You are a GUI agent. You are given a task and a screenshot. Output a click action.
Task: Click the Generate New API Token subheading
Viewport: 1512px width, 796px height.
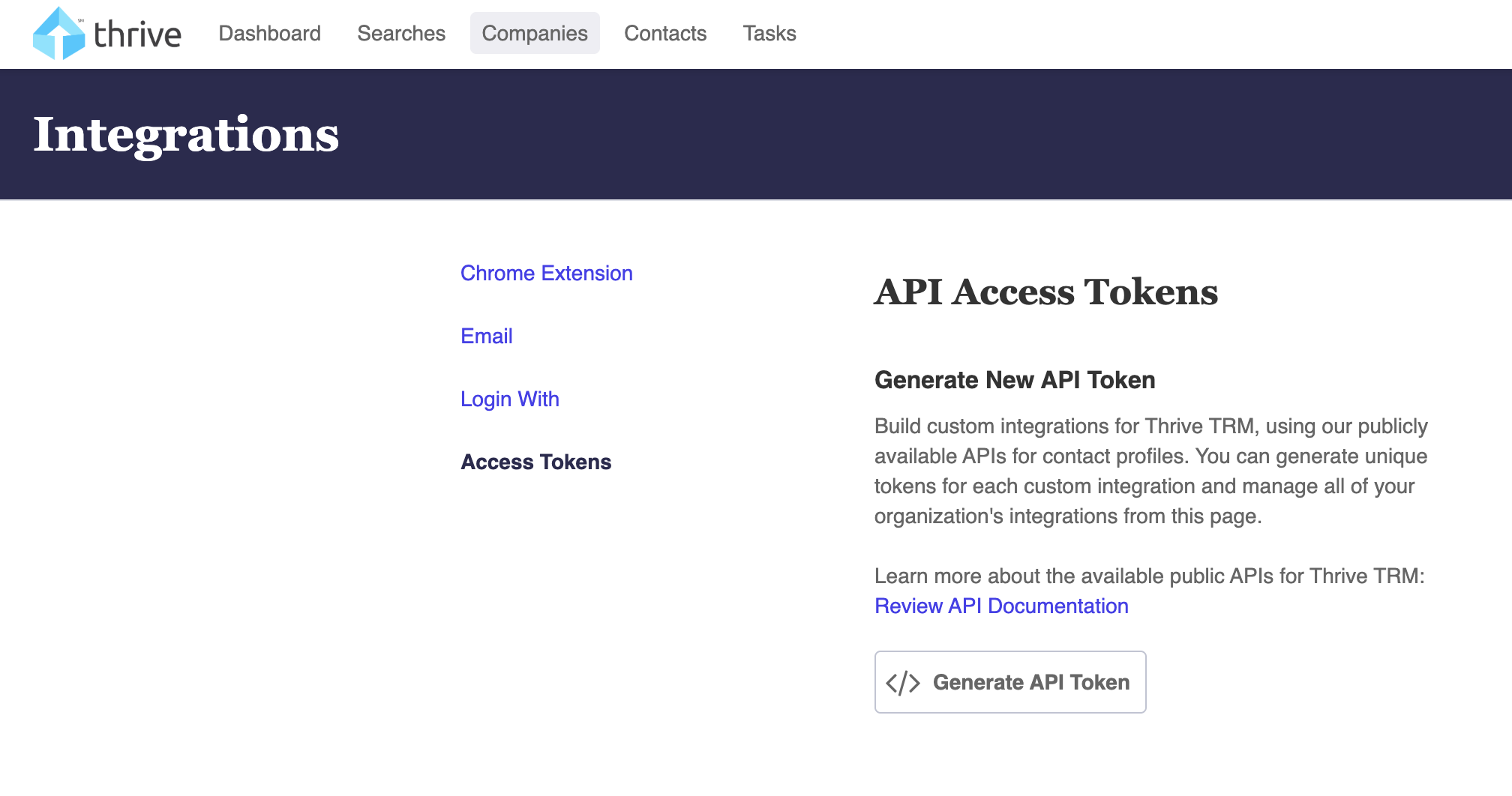coord(1014,380)
